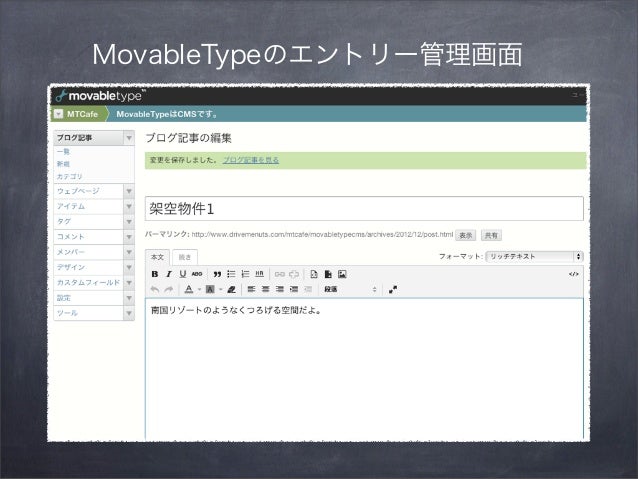Expand the ツール sidebar menu arrow
638x479 pixels.
129,313
